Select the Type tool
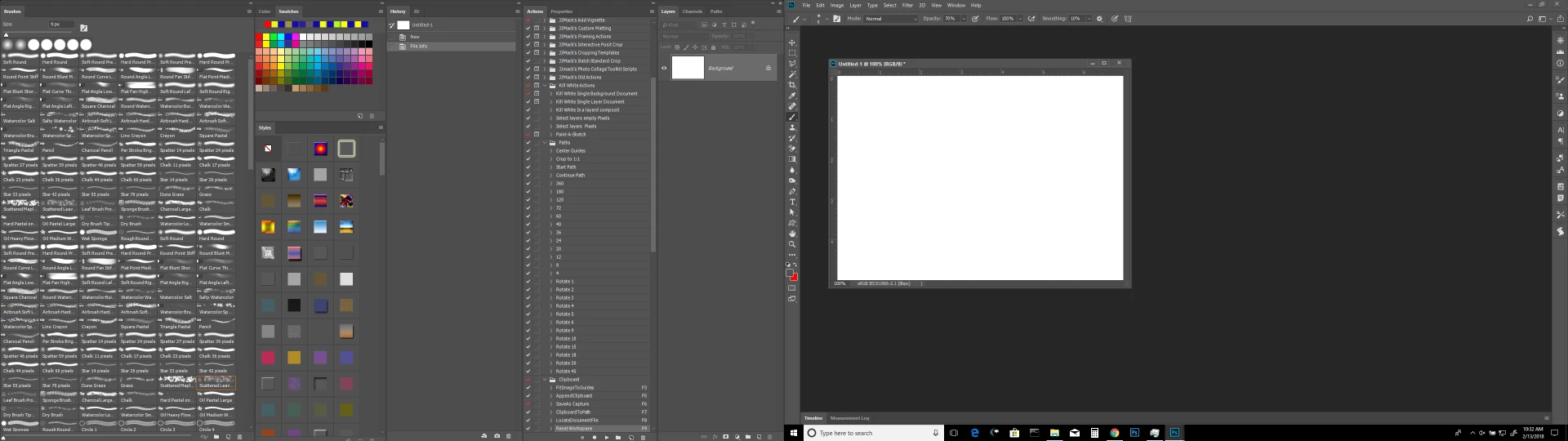This screenshot has width=1568, height=441. click(791, 202)
